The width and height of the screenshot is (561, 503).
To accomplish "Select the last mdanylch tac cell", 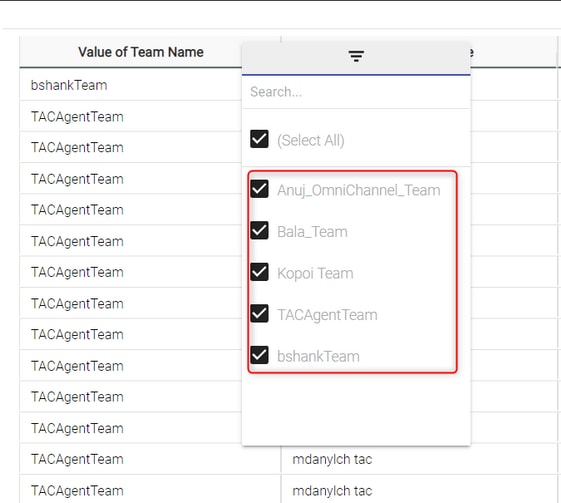I will [332, 491].
